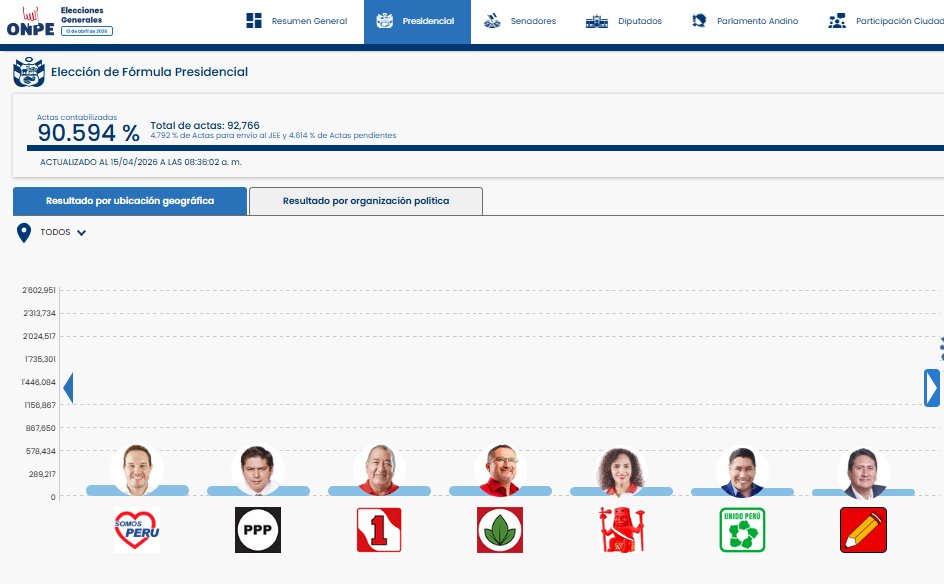Click the Actas para envío al JEE note

point(273,135)
